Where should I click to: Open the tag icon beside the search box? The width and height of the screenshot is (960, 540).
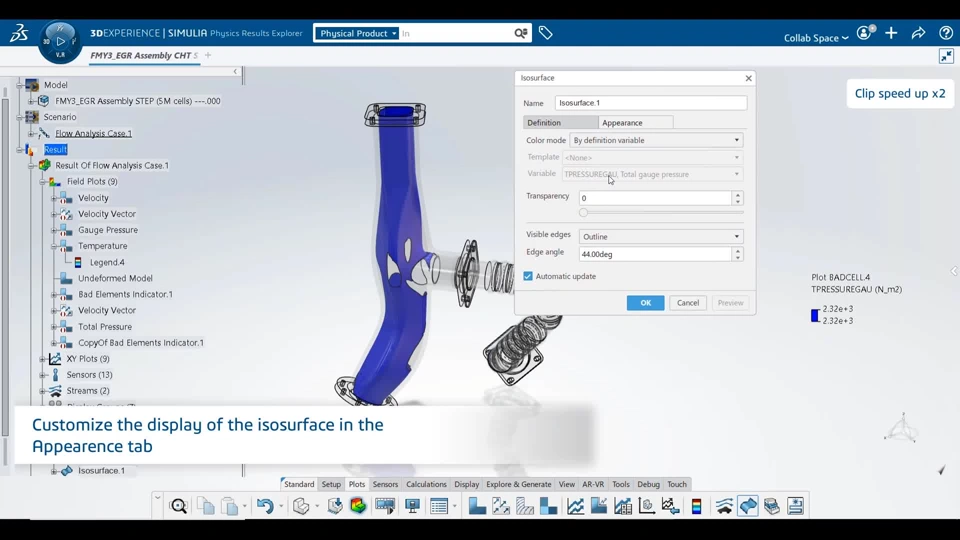[x=545, y=33]
